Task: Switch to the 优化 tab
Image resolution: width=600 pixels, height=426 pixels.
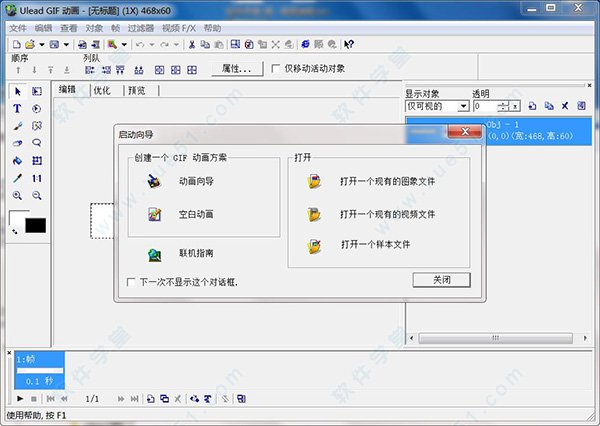Action: click(x=102, y=90)
